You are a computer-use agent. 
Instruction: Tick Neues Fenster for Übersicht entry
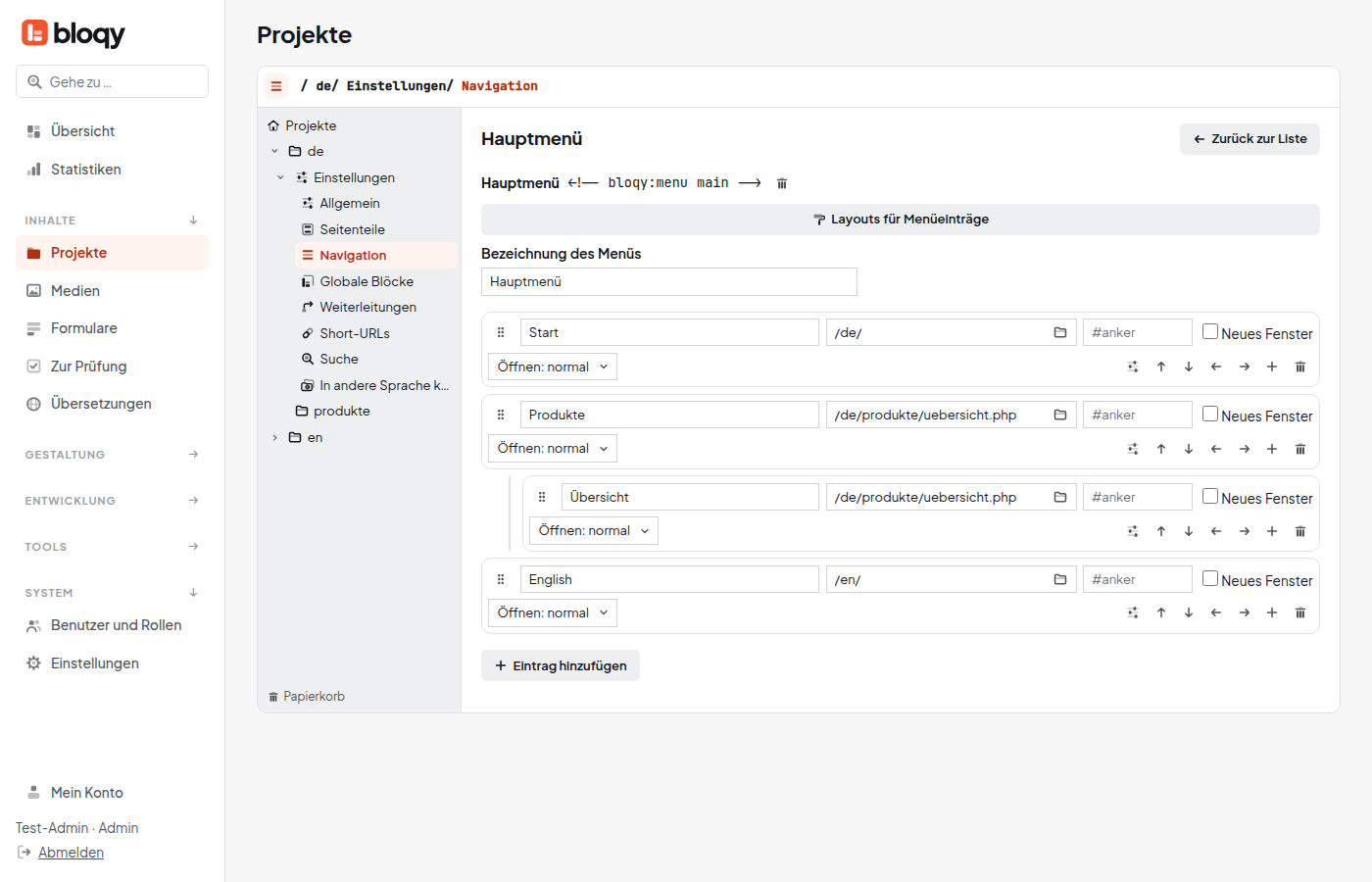click(x=1210, y=496)
